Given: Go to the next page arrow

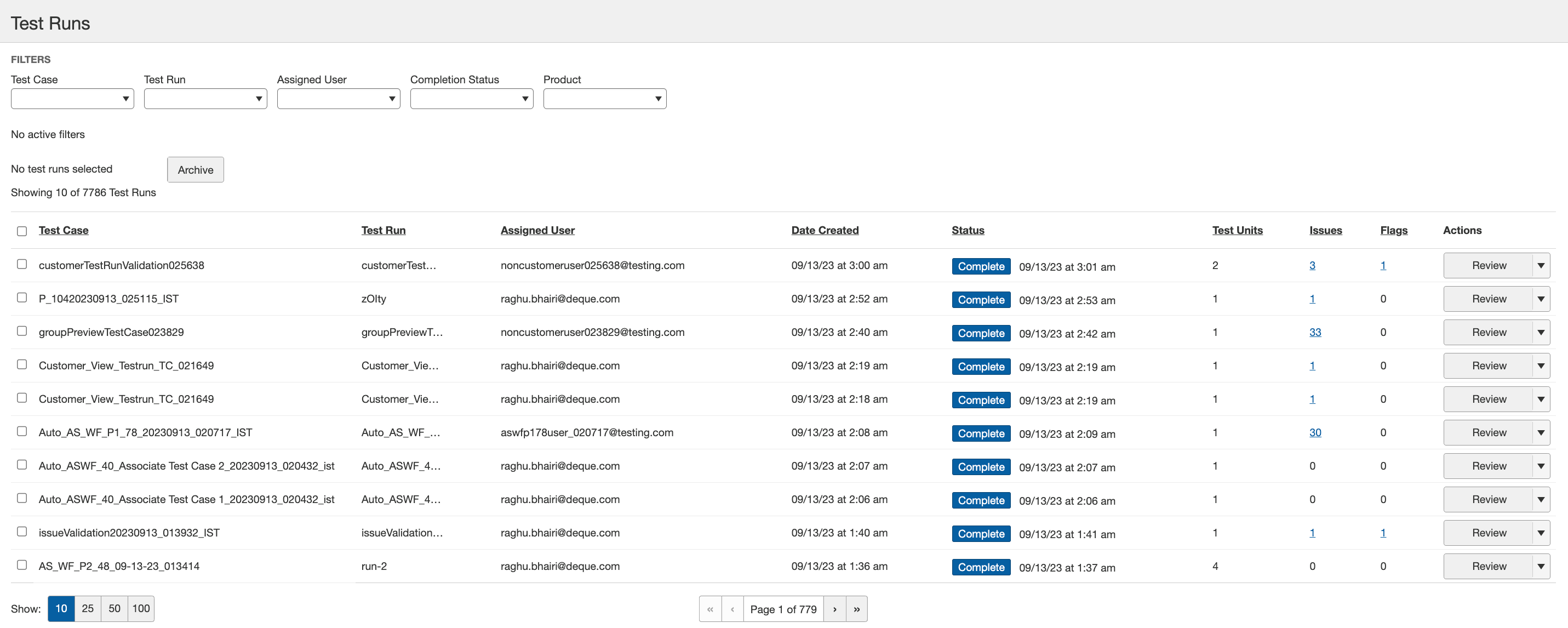Looking at the screenshot, I should tap(834, 609).
